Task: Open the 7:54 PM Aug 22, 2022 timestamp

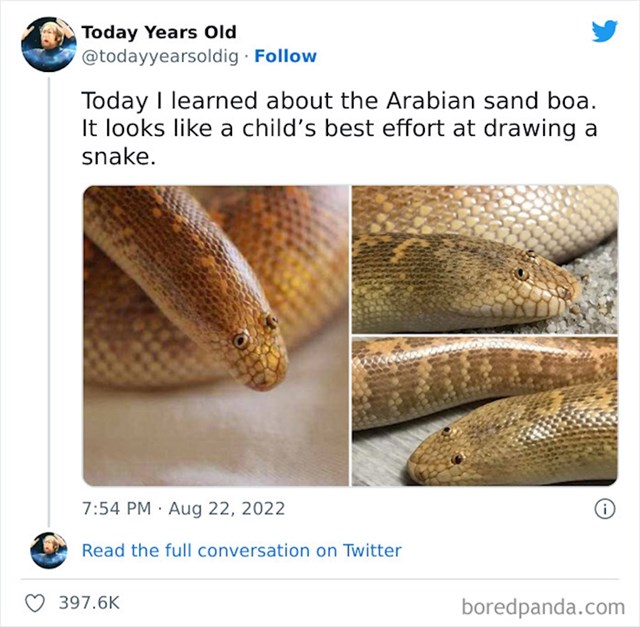Action: click(183, 509)
